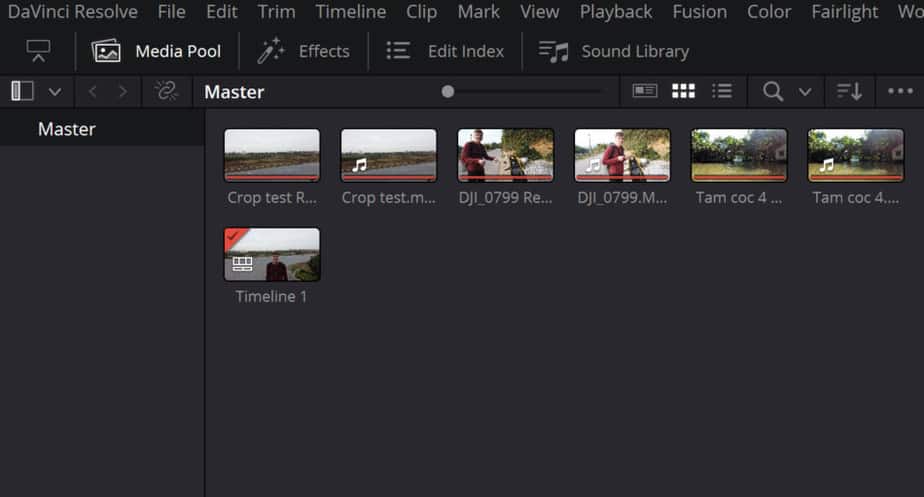Open the three-dot options menu
924x497 pixels.
click(900, 91)
